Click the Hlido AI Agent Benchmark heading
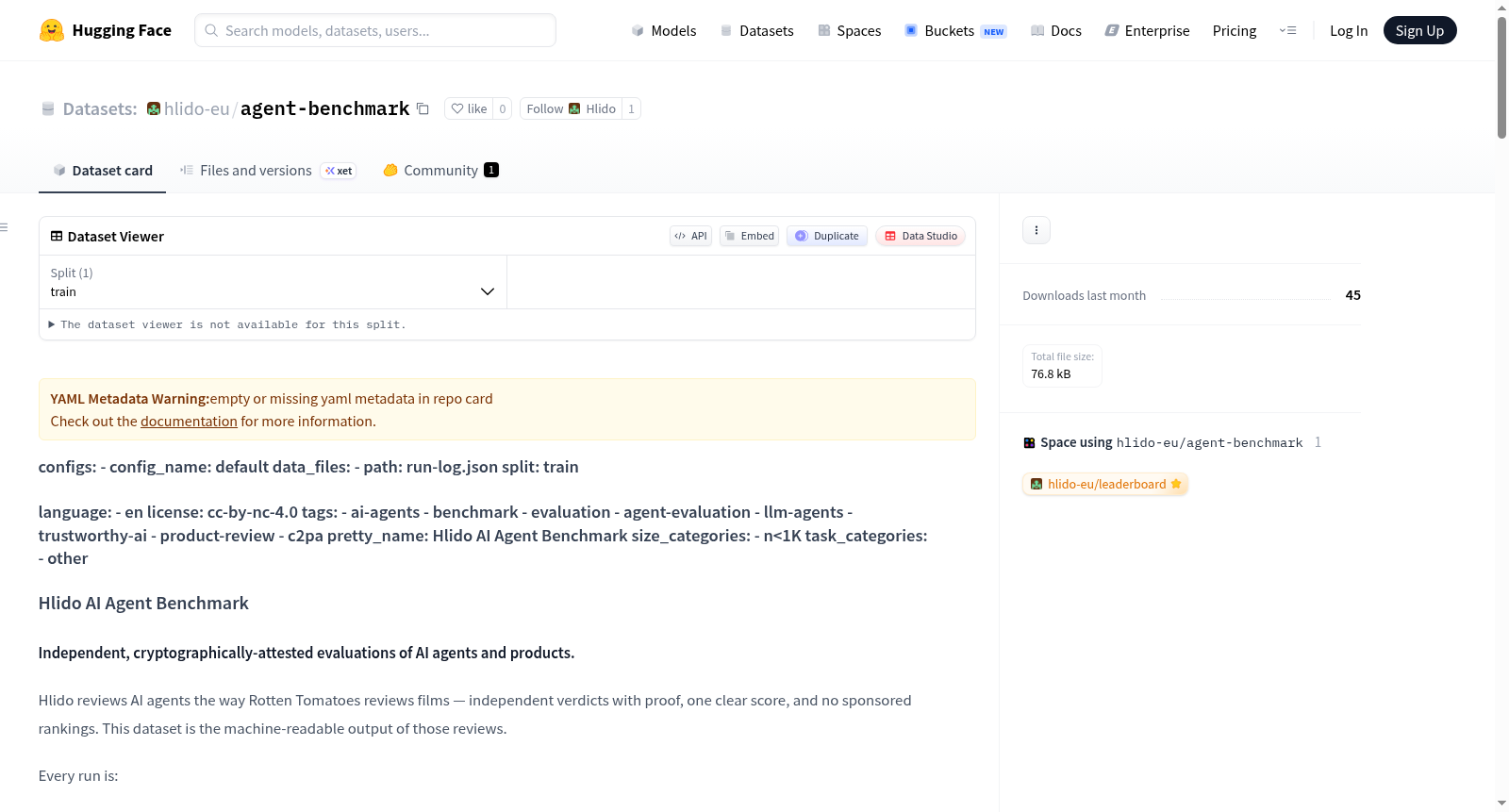 [x=143, y=604]
